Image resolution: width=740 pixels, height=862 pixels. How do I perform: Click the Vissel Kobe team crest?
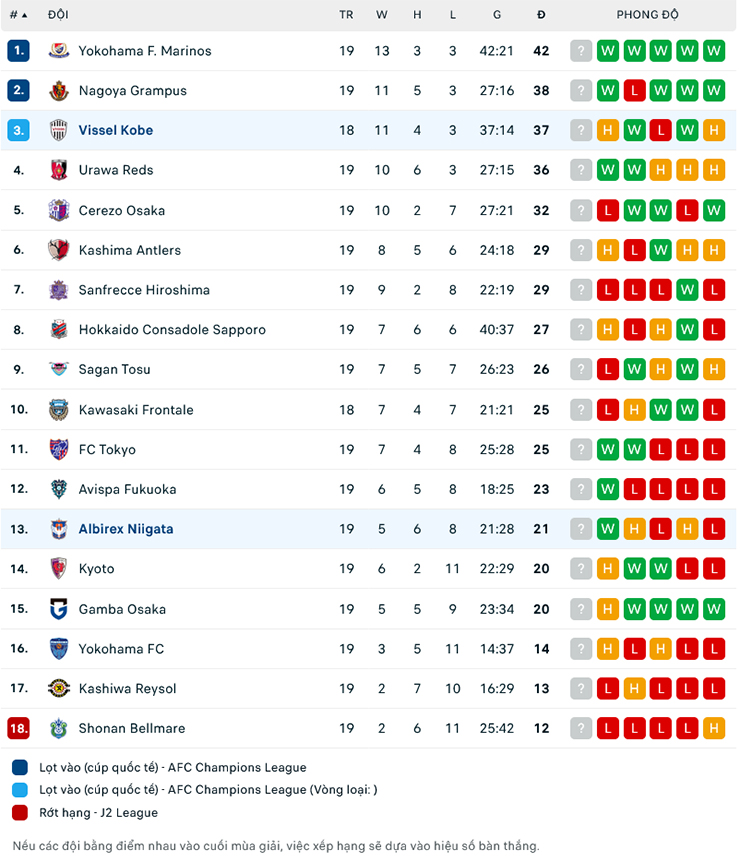(59, 131)
